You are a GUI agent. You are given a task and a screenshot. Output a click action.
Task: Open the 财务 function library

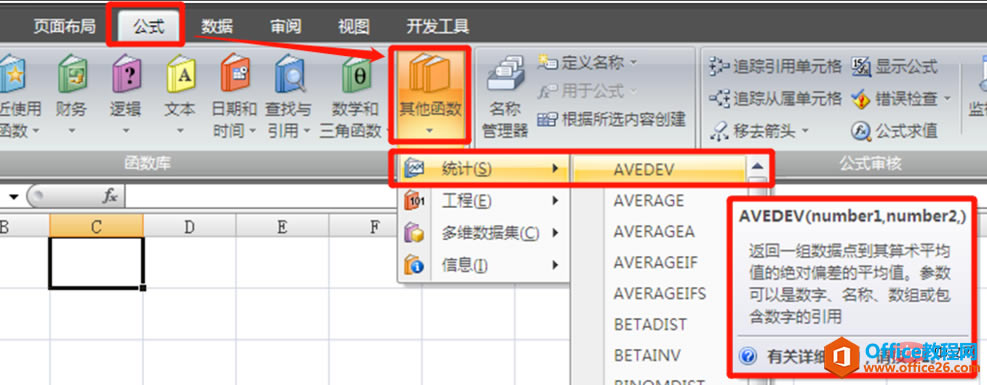pyautogui.click(x=71, y=94)
